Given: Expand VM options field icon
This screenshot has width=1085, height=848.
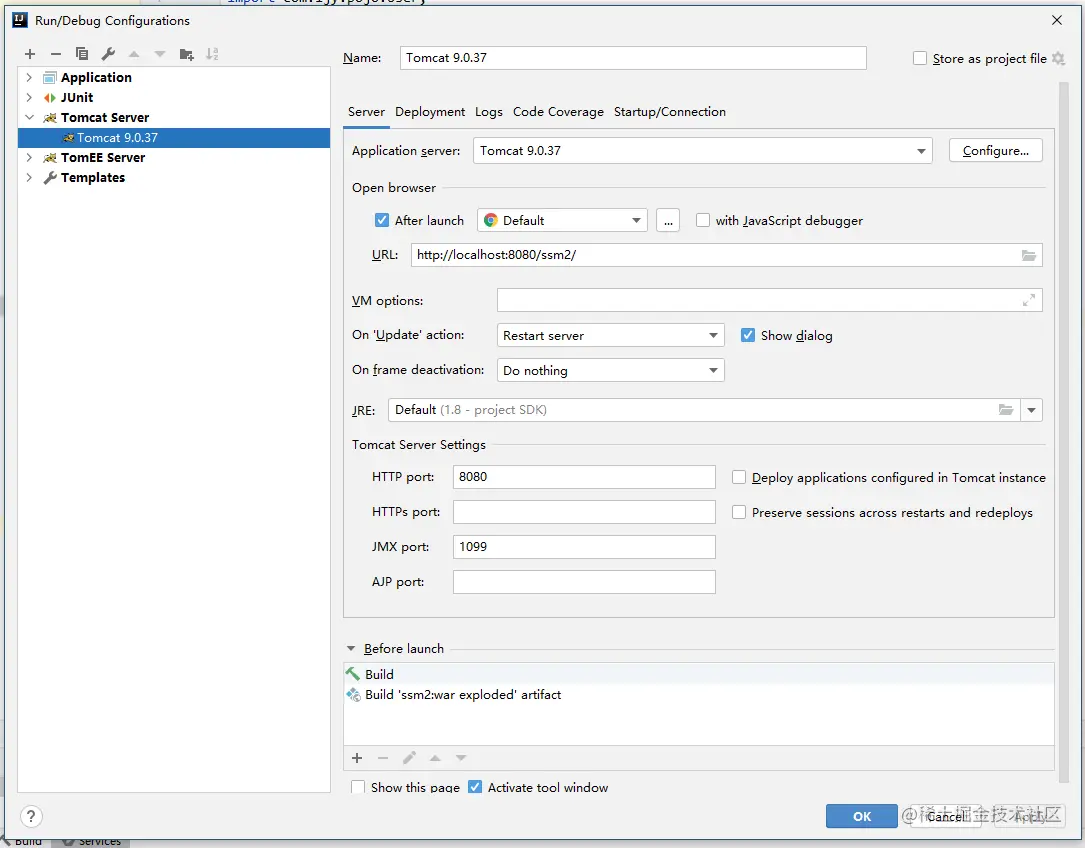Looking at the screenshot, I should click(1029, 300).
